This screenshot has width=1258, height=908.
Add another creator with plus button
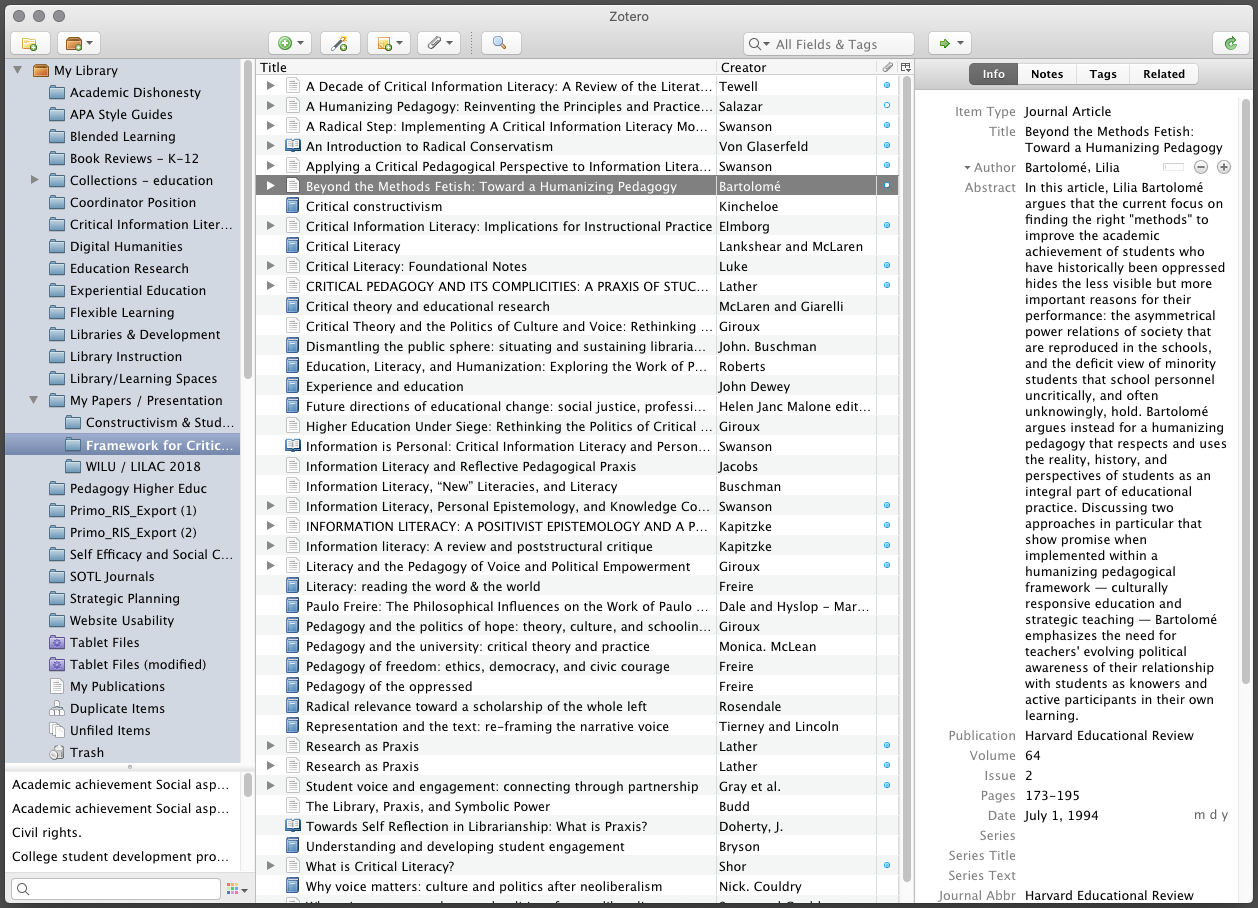coord(1223,167)
